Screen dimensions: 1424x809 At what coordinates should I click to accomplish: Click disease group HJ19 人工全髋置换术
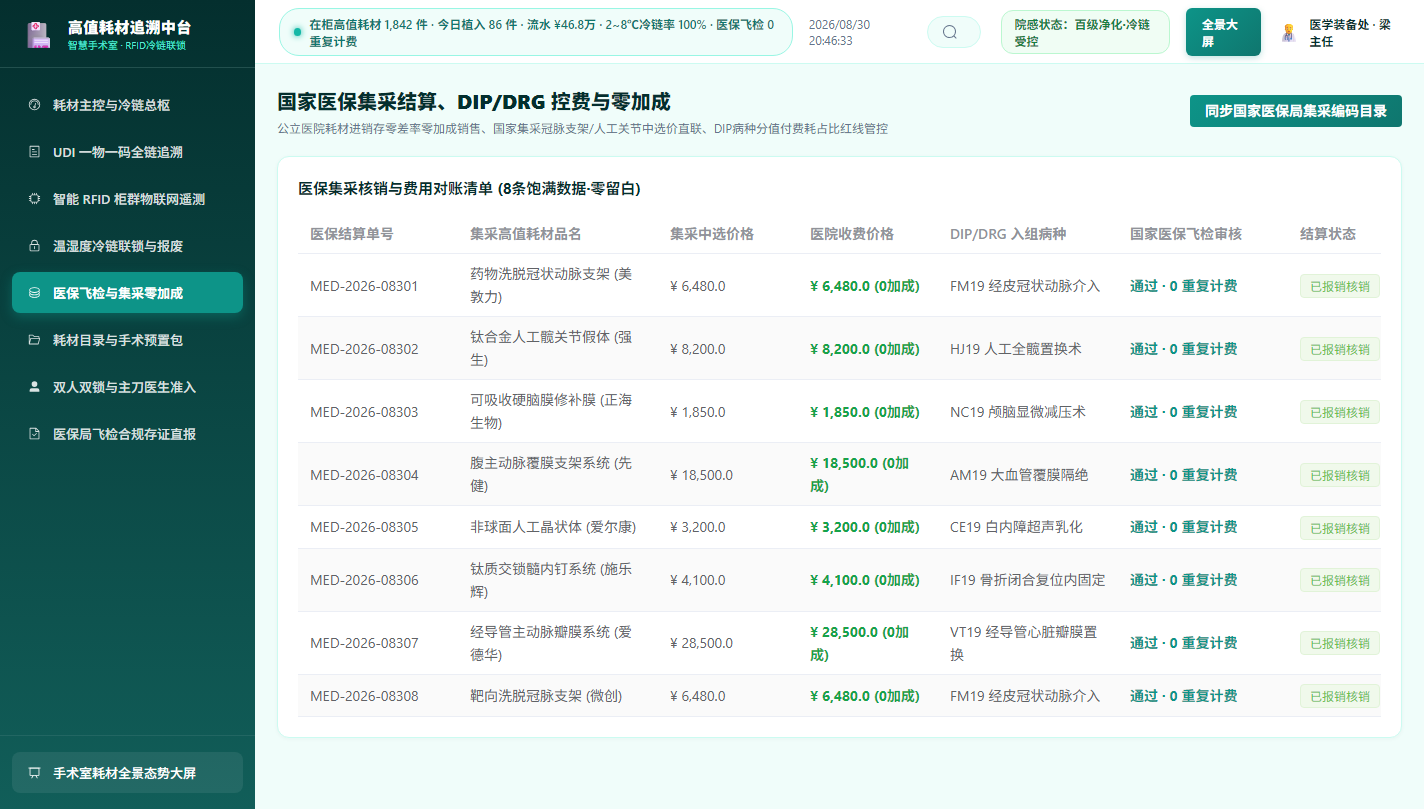tap(1016, 349)
